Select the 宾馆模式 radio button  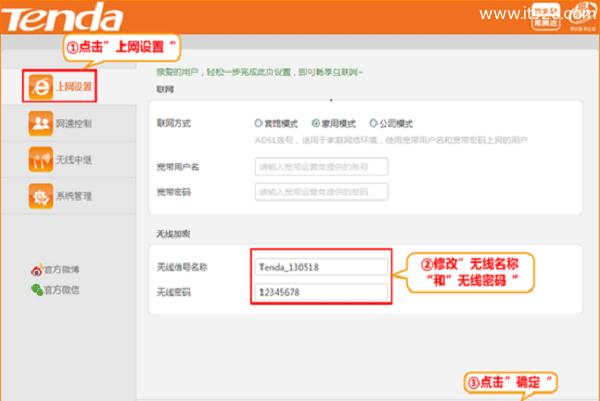click(258, 123)
